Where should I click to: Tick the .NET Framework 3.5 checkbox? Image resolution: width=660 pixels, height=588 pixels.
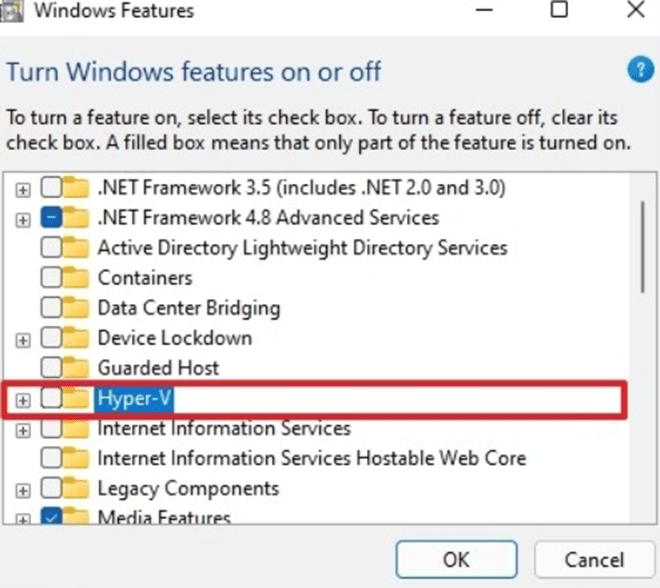coord(51,187)
